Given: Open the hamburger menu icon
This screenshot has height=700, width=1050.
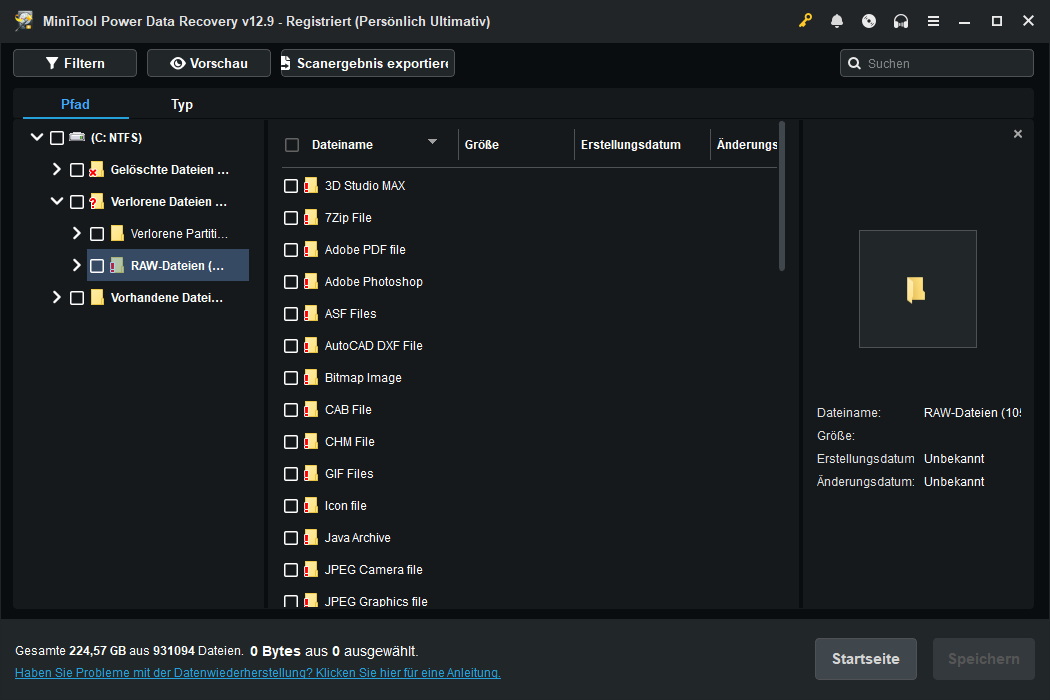Looking at the screenshot, I should [x=933, y=21].
